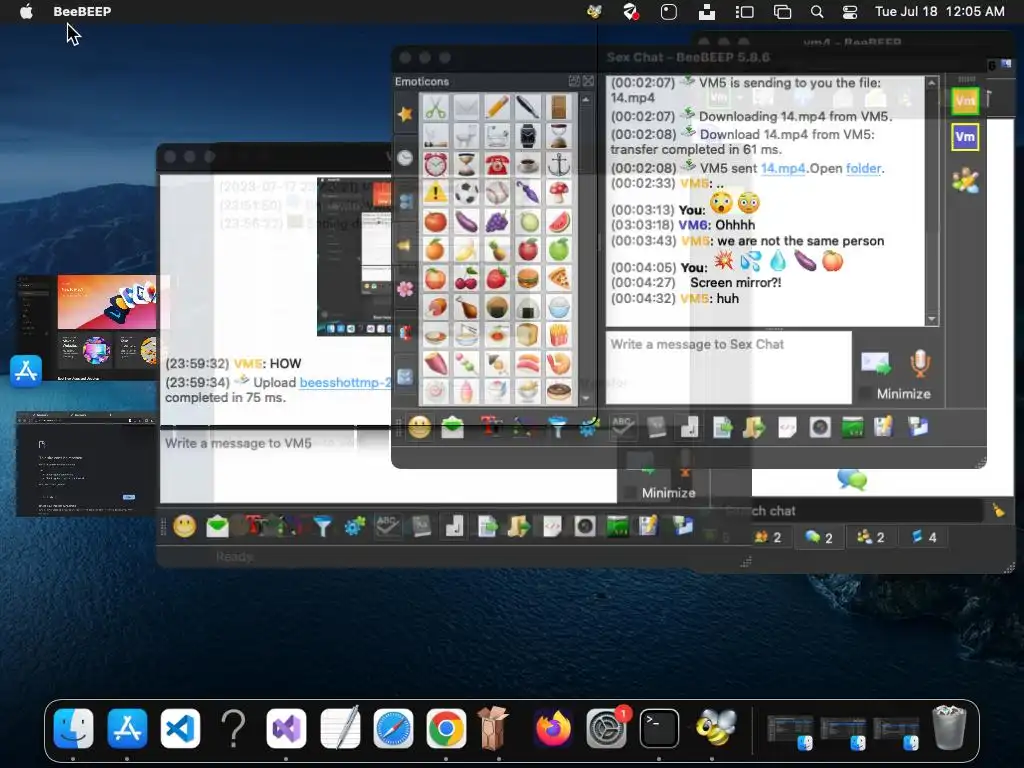Image resolution: width=1024 pixels, height=768 pixels.
Task: Clear search with broom icon in main window
Action: point(999,511)
